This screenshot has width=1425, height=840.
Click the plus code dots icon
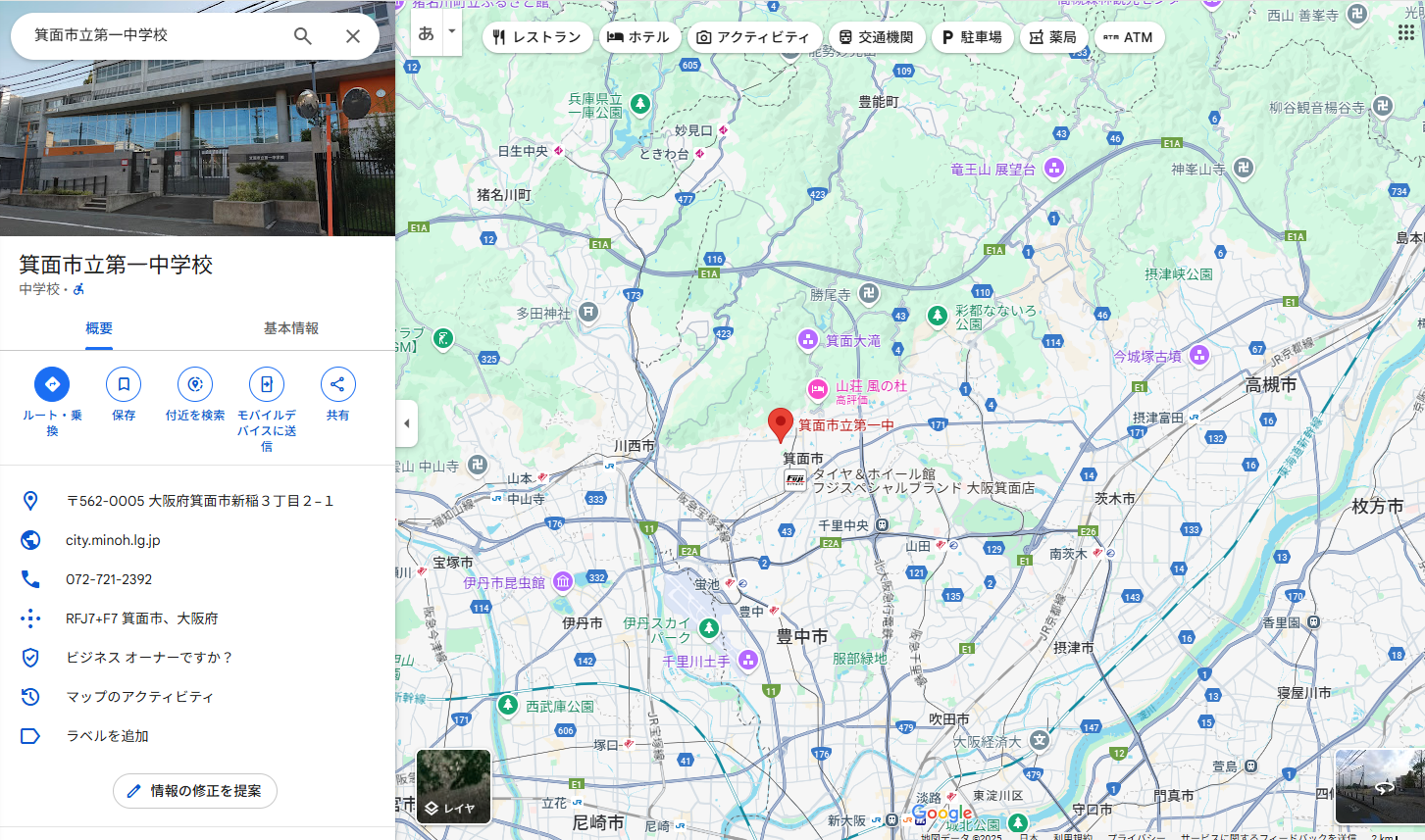(x=30, y=618)
